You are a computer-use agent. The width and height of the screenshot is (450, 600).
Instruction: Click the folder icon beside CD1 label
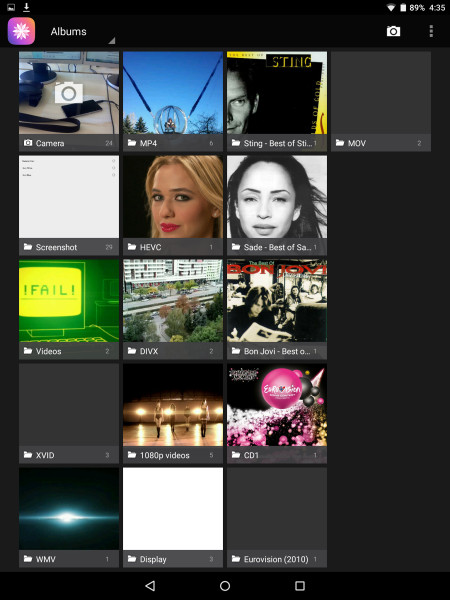[x=236, y=455]
